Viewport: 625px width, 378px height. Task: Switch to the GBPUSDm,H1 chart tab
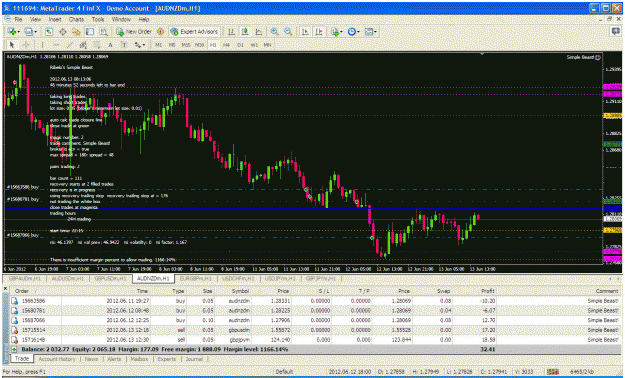(110, 278)
